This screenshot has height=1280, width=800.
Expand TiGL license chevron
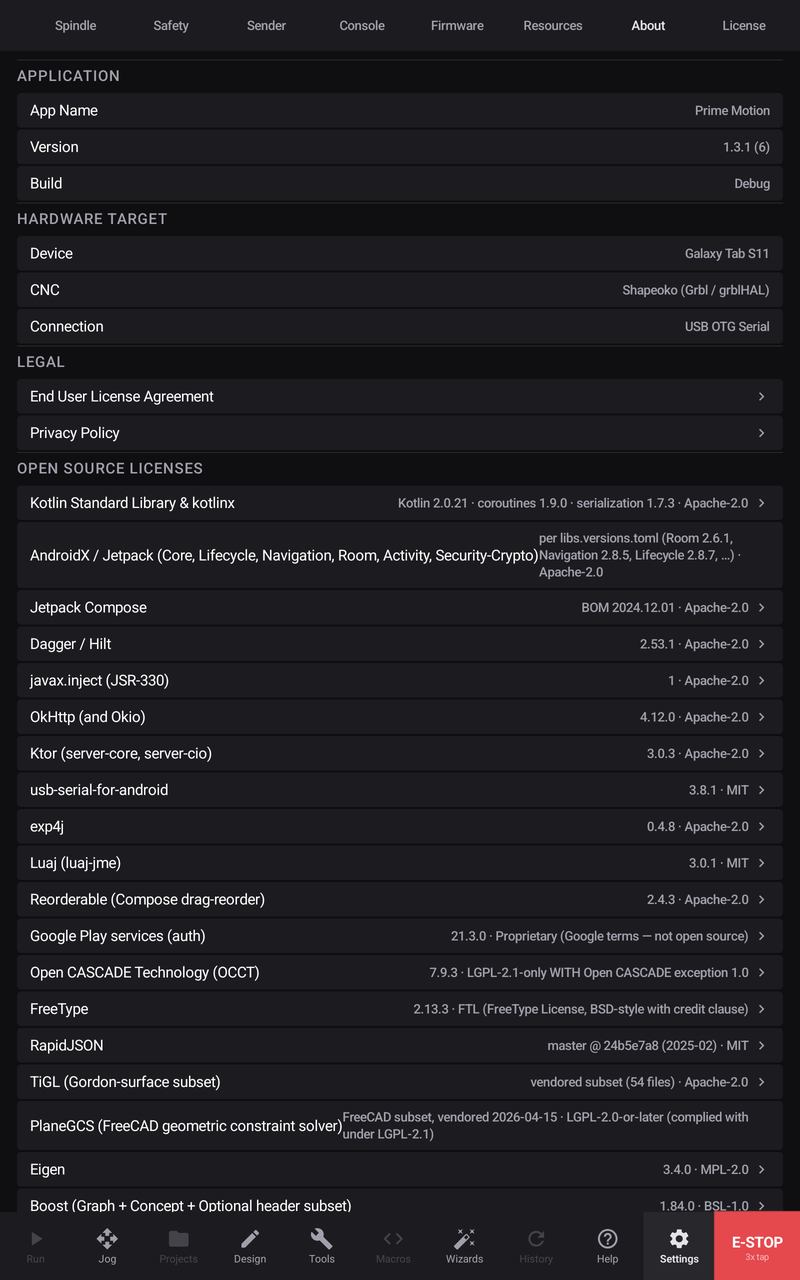point(762,1082)
